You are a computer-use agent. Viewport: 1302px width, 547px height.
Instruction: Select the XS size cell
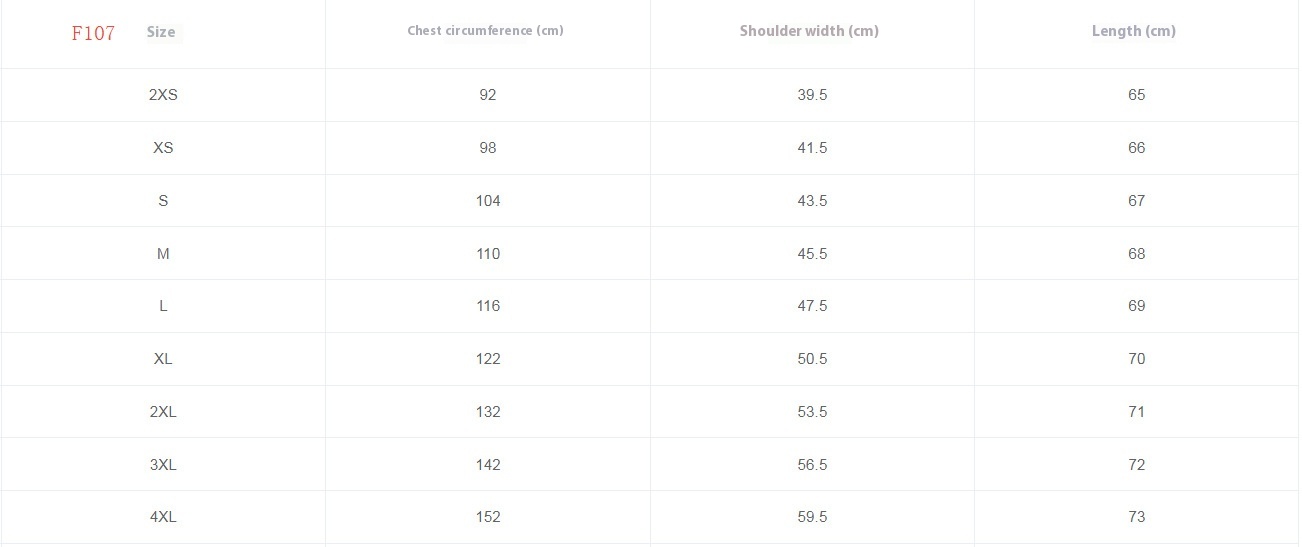163,148
